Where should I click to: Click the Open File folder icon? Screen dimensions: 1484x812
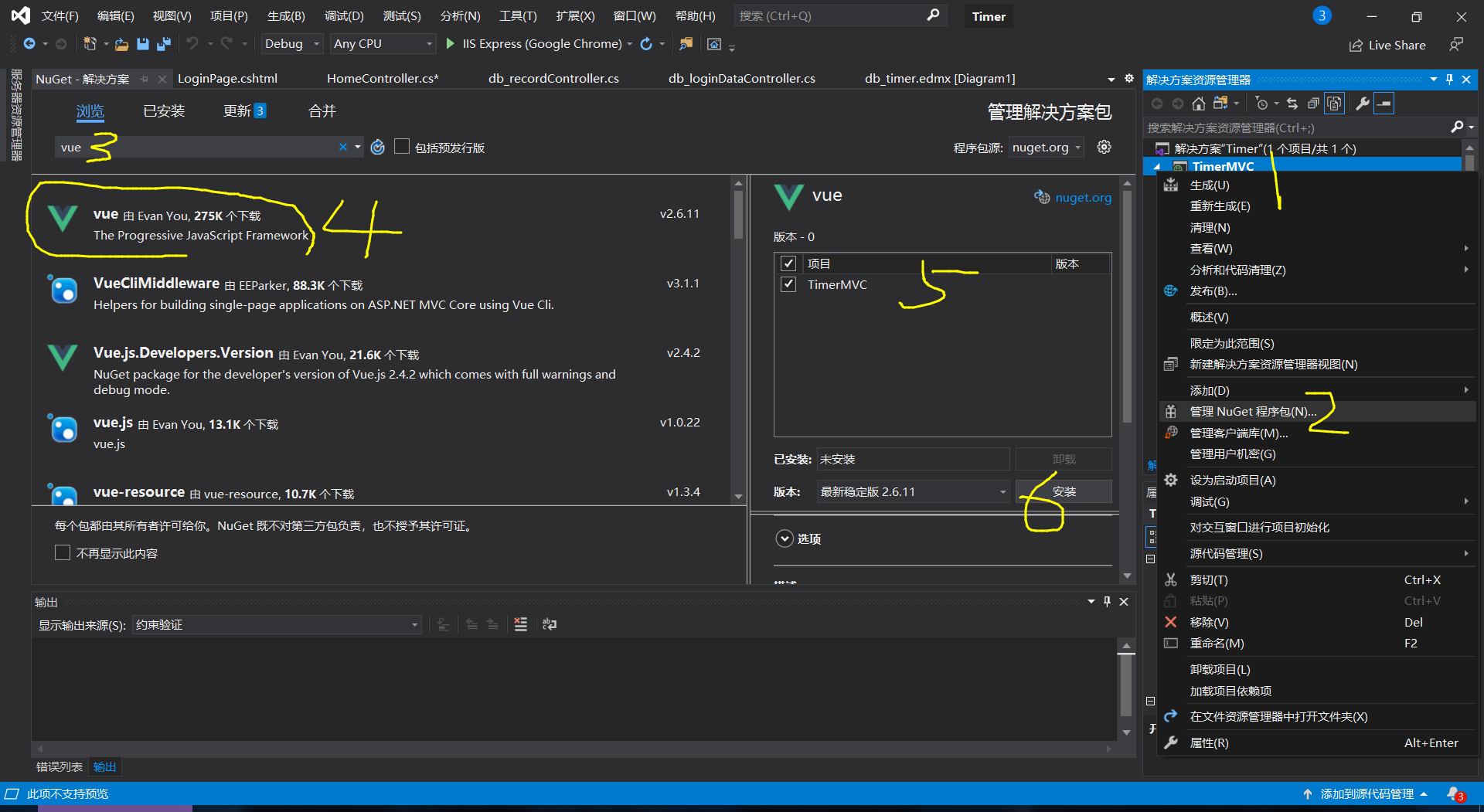point(121,44)
